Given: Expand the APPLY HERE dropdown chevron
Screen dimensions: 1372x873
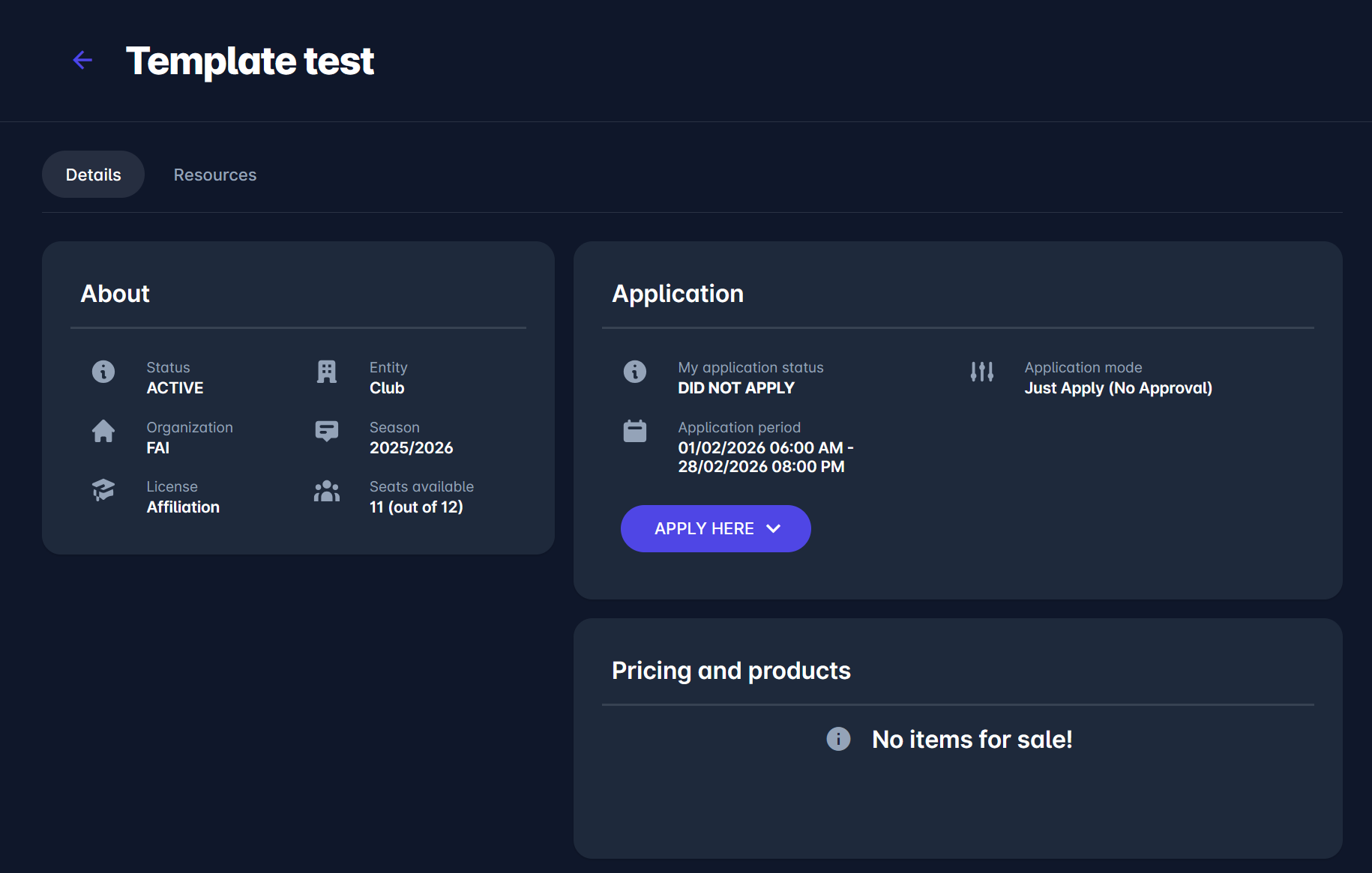Looking at the screenshot, I should [774, 529].
